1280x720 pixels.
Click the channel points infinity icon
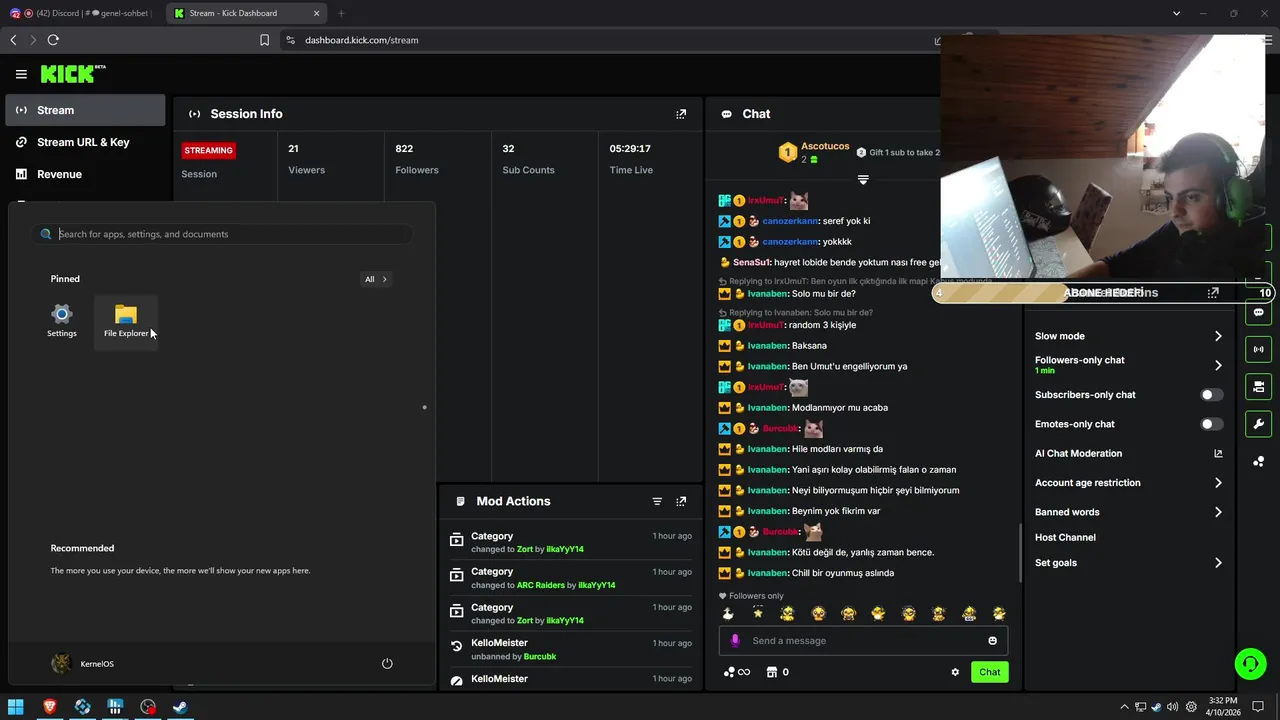pyautogui.click(x=737, y=672)
